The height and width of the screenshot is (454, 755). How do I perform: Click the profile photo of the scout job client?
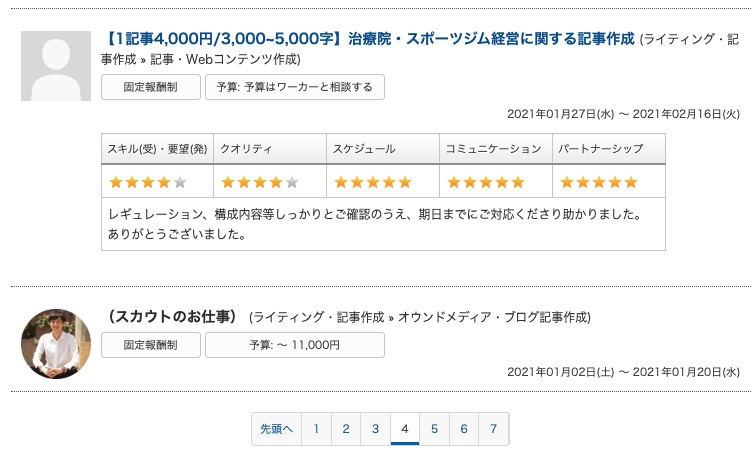[x=56, y=344]
